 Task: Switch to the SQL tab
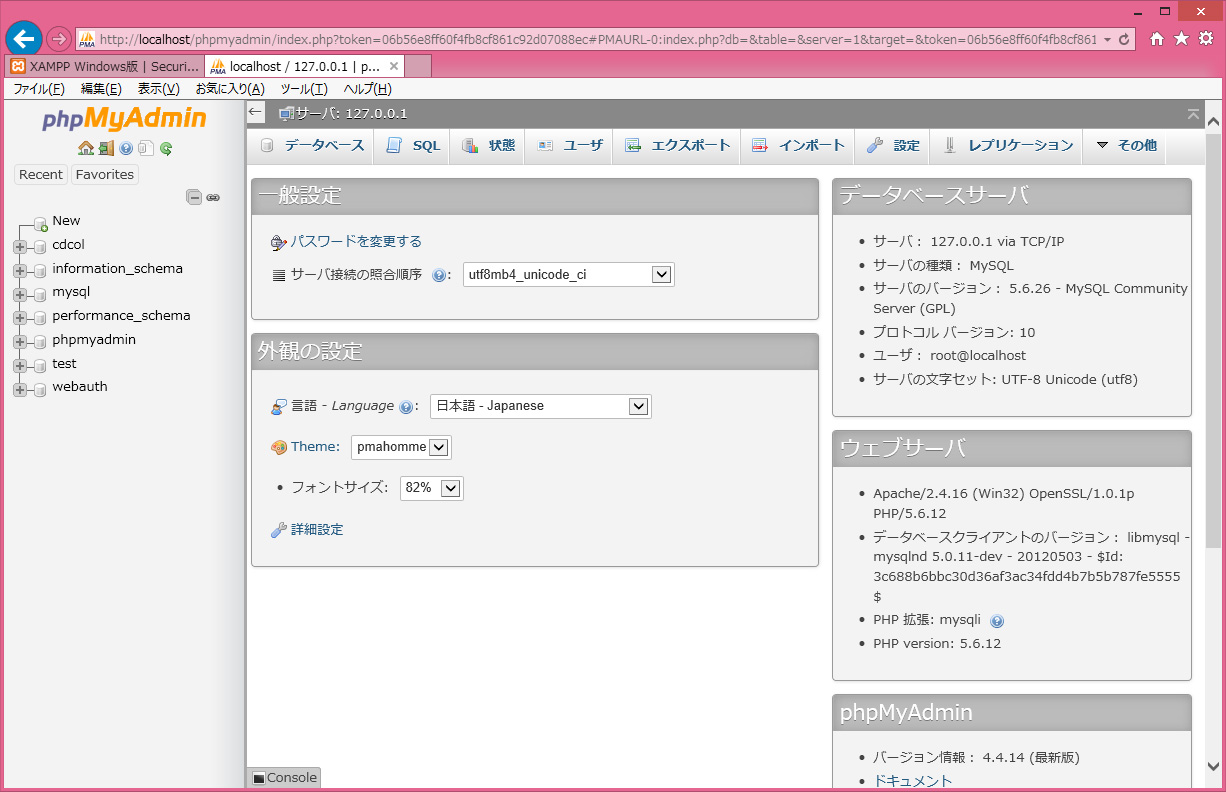[x=413, y=145]
